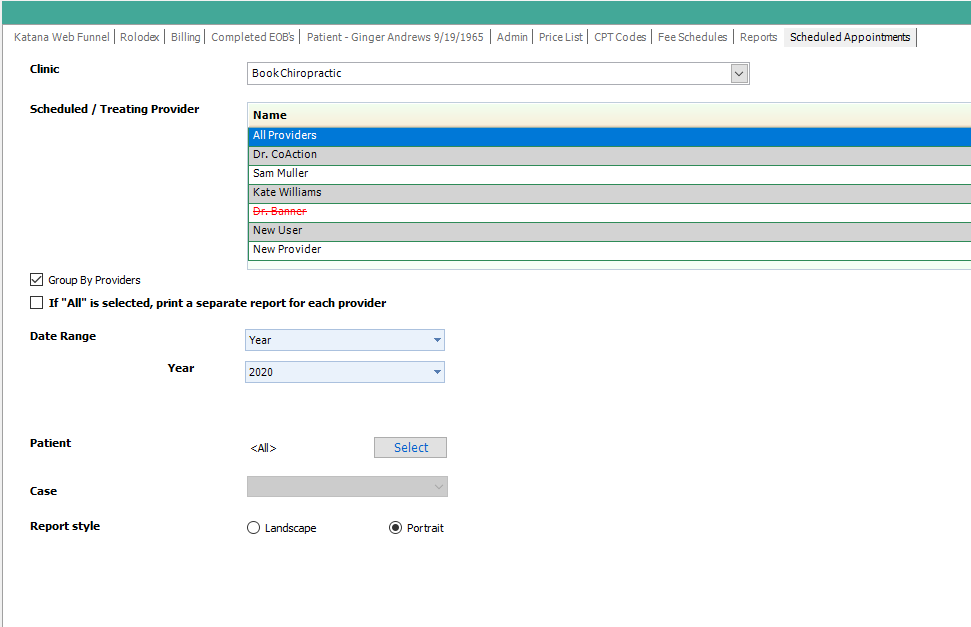This screenshot has height=627, width=971.
Task: Open the disabled Case dropdown
Action: pos(347,487)
